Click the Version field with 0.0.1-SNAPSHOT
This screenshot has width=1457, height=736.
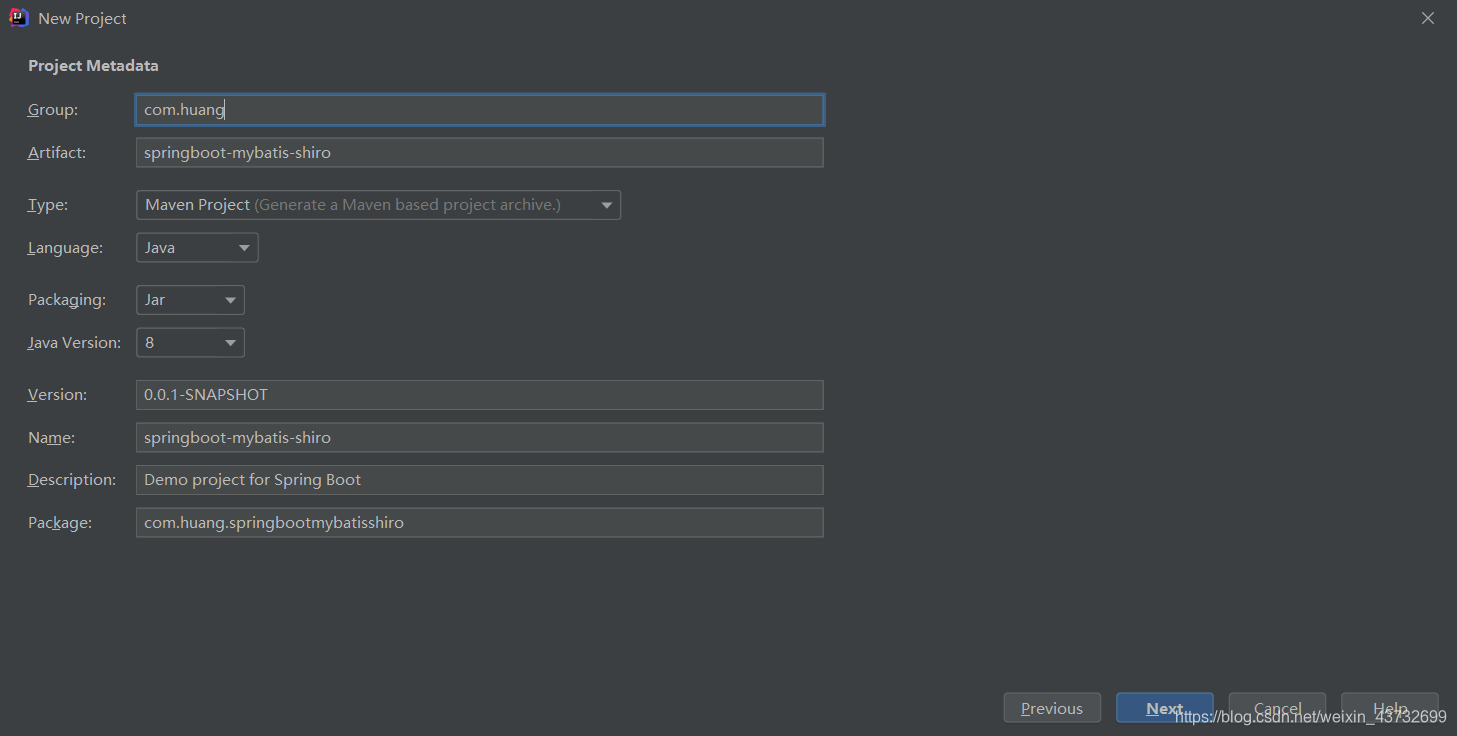[x=479, y=395]
